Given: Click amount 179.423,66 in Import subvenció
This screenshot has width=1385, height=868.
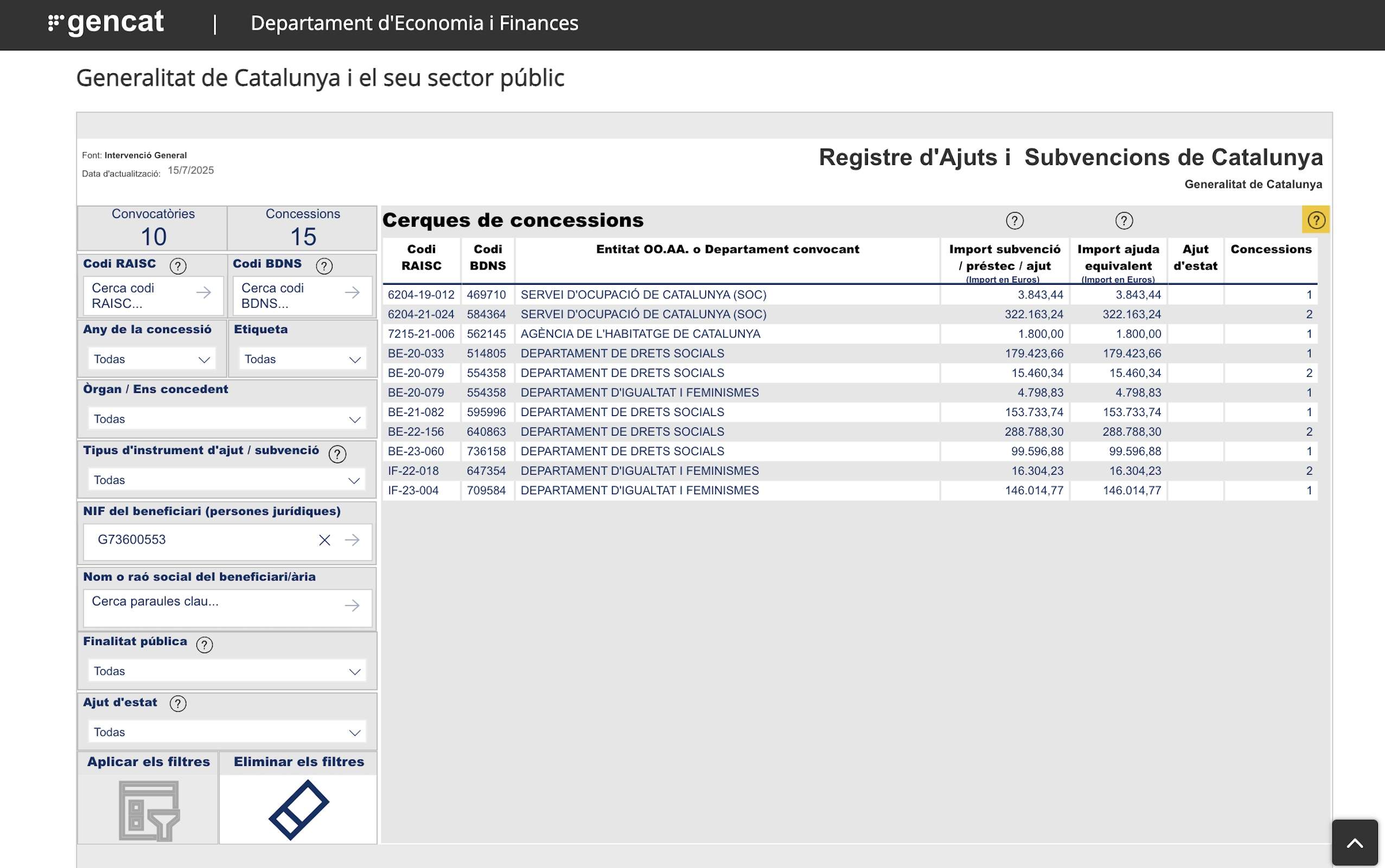Looking at the screenshot, I should coord(1033,354).
